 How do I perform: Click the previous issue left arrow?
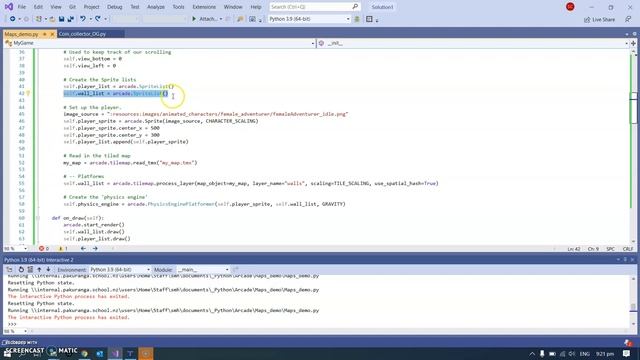coord(83,248)
